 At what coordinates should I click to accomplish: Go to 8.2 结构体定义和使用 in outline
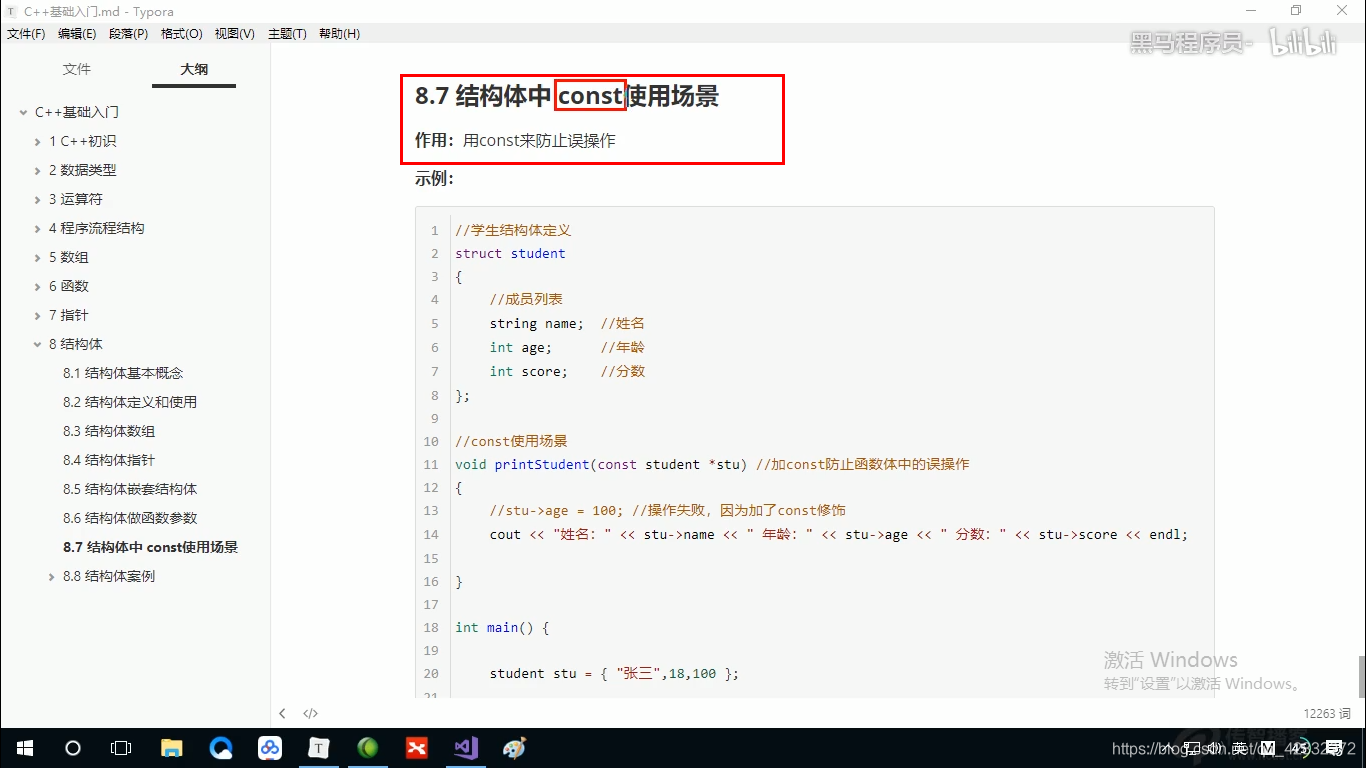[x=130, y=402]
